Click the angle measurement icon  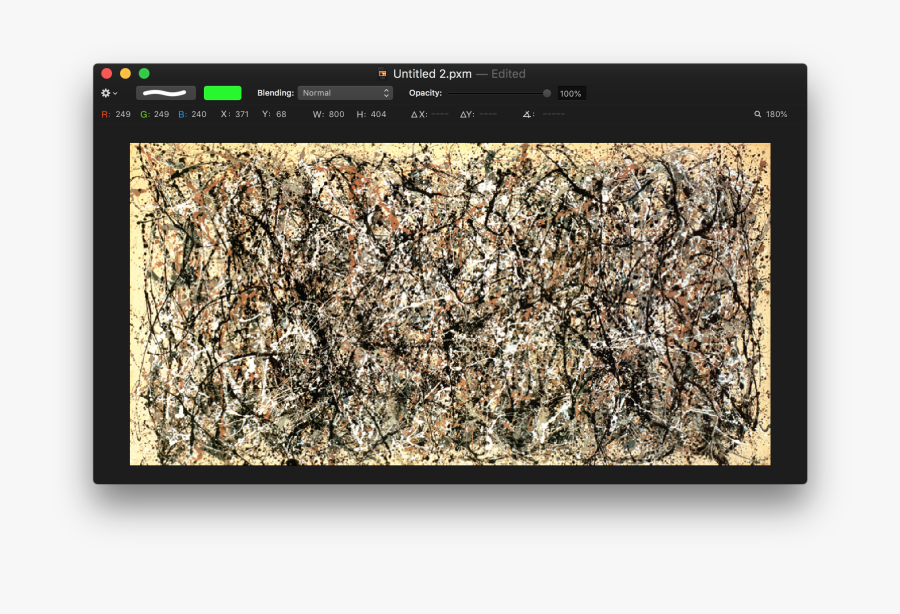[x=527, y=115]
